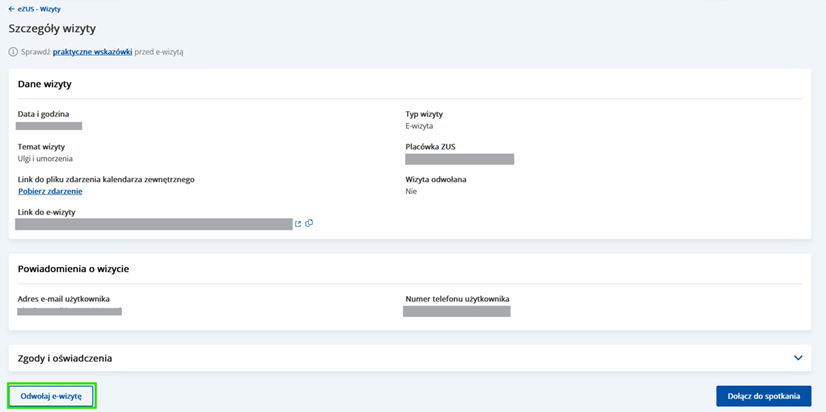826x412 pixels.
Task: Click the redacted user phone number value
Action: (456, 312)
